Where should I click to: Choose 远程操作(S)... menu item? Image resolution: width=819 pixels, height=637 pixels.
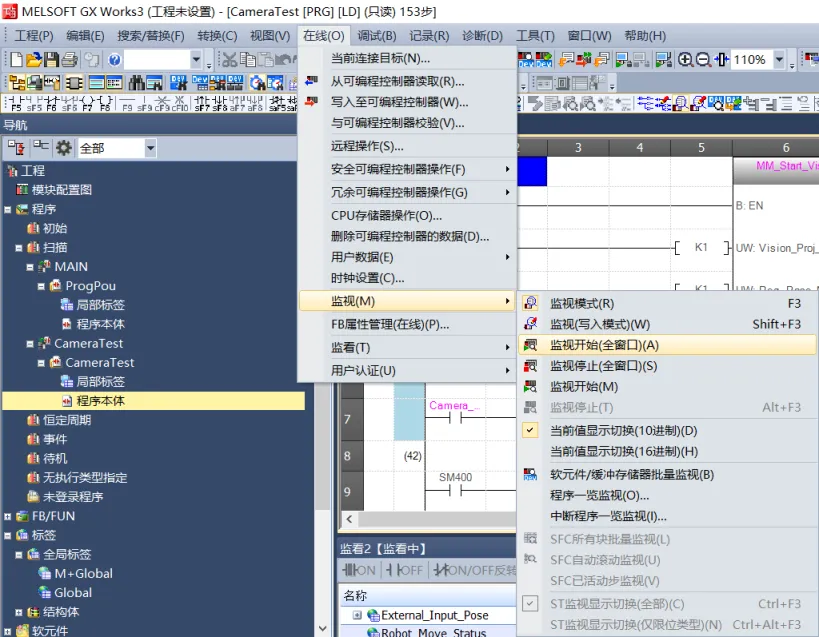point(406,146)
